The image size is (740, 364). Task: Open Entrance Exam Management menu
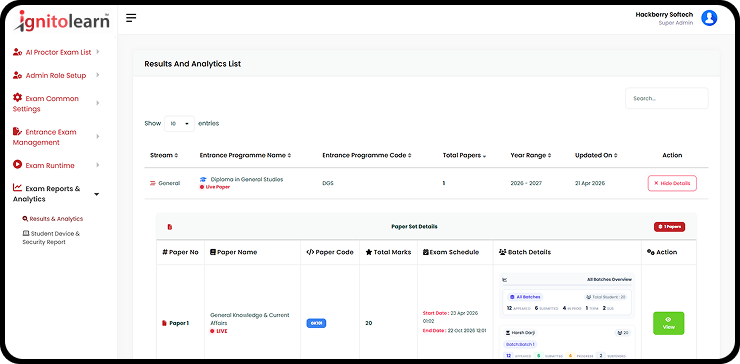coord(56,137)
